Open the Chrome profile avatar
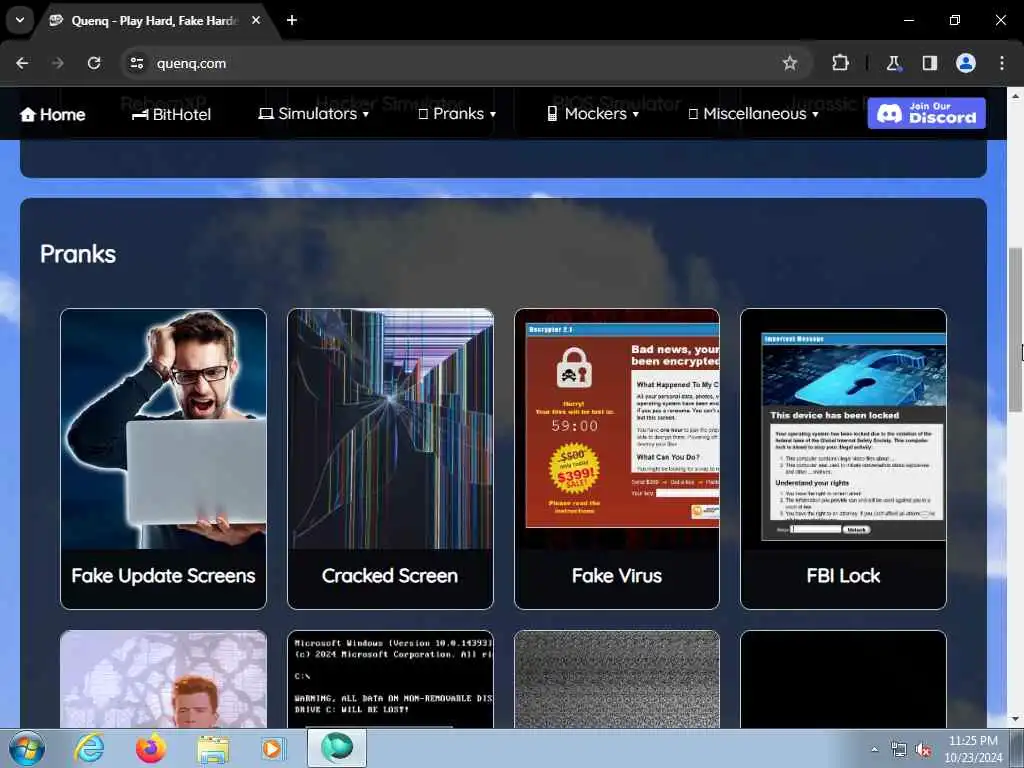This screenshot has width=1024, height=768. pyautogui.click(x=966, y=63)
